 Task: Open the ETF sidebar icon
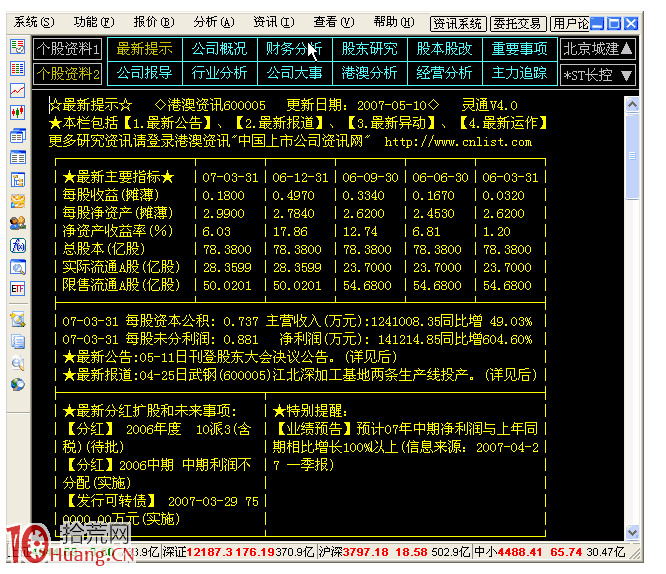click(x=17, y=289)
